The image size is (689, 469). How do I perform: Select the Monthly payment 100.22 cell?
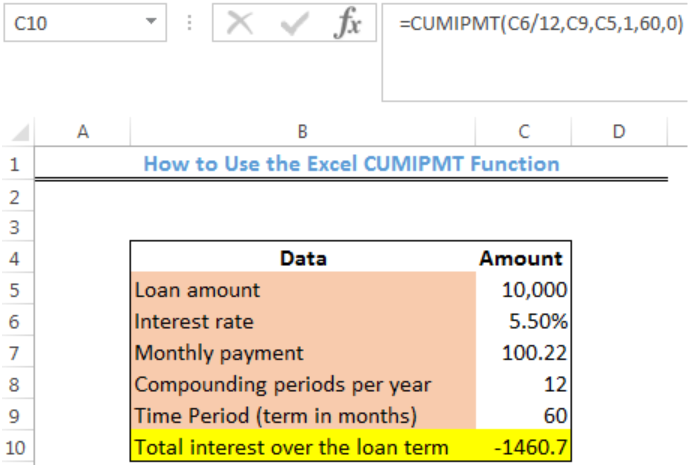tap(523, 353)
